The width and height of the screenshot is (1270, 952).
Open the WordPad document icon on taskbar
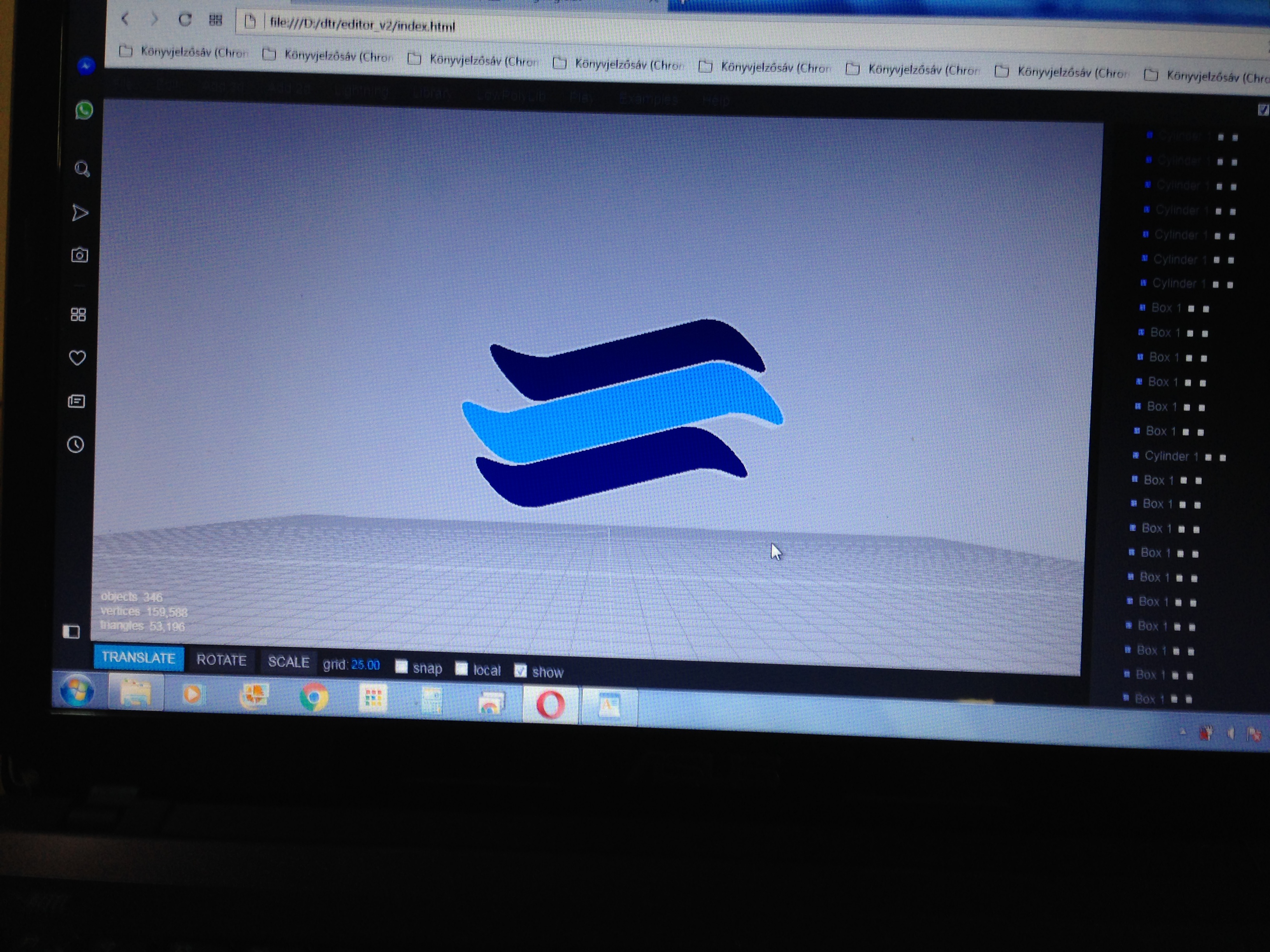point(609,706)
